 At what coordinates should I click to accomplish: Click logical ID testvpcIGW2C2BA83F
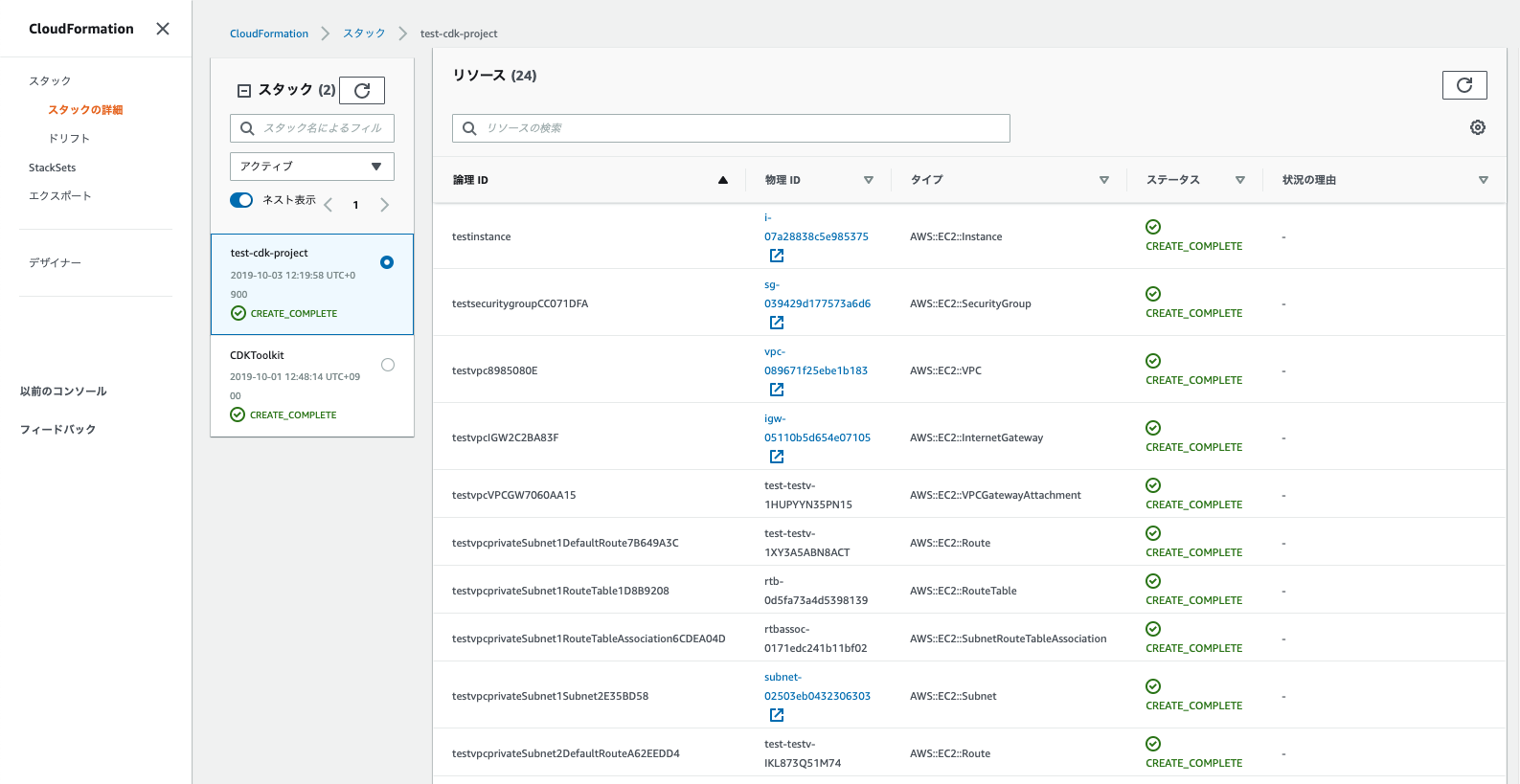coord(506,437)
